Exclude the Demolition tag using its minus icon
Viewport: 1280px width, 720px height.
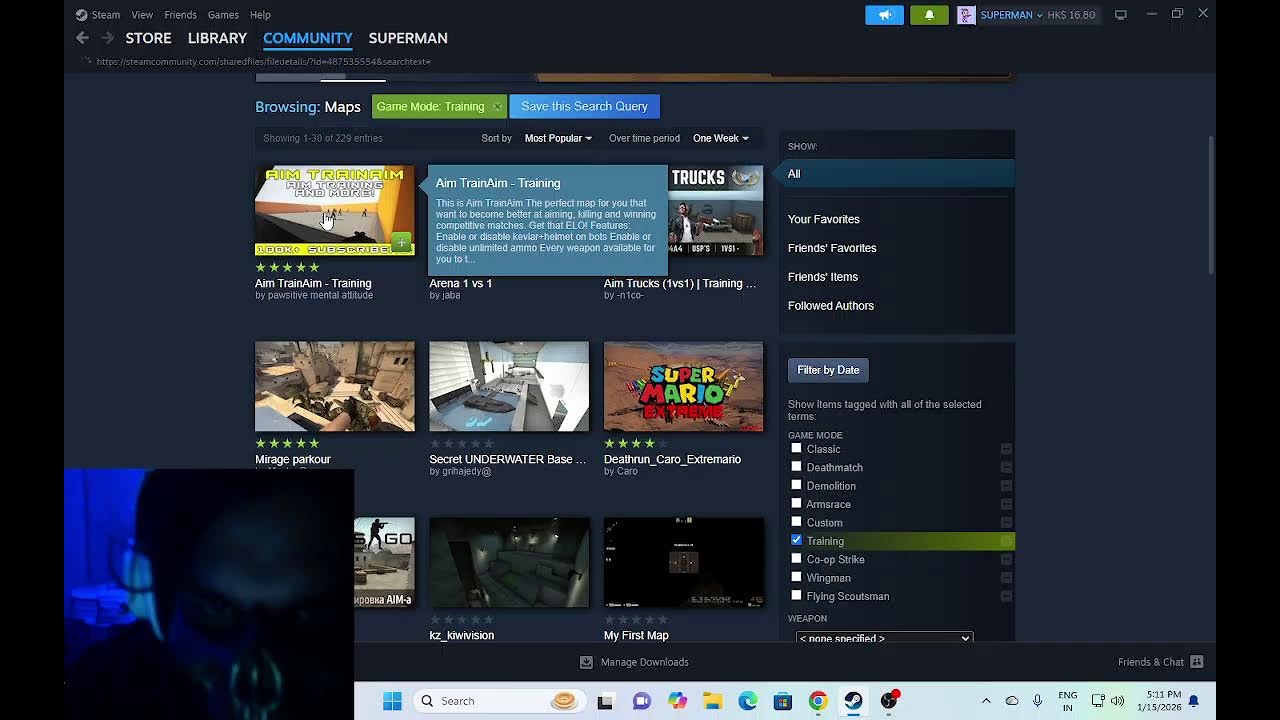coord(1006,486)
